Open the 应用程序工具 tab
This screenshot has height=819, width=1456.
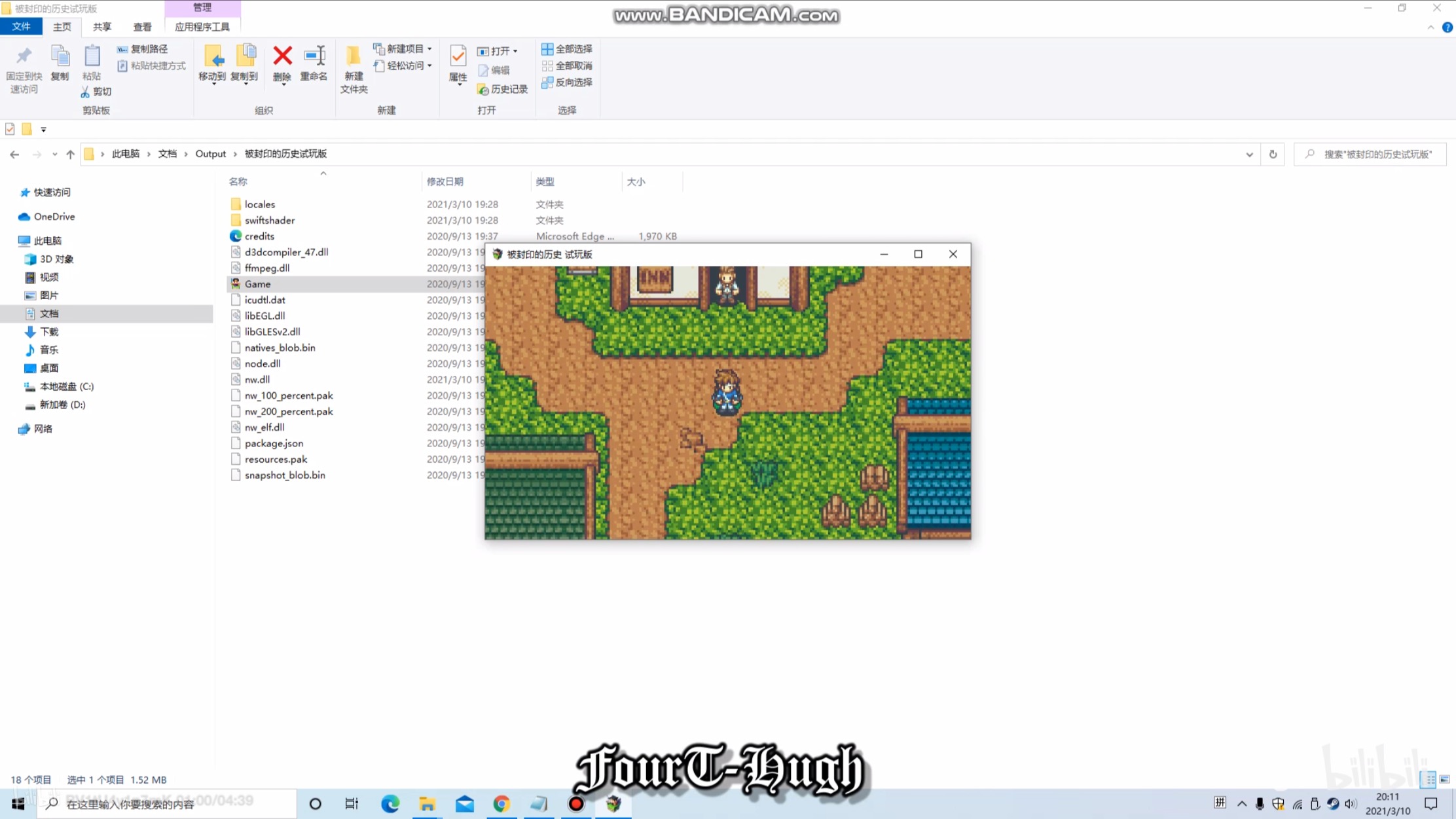(x=202, y=26)
